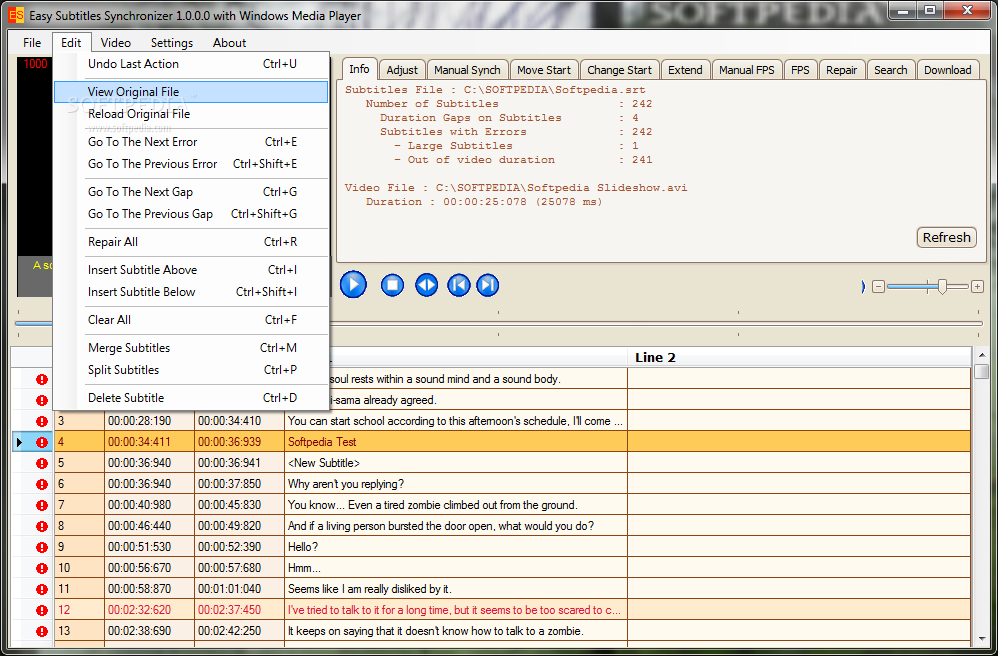Image resolution: width=998 pixels, height=656 pixels.
Task: Select the '<New Subtitle>' cell
Action: click(x=456, y=463)
